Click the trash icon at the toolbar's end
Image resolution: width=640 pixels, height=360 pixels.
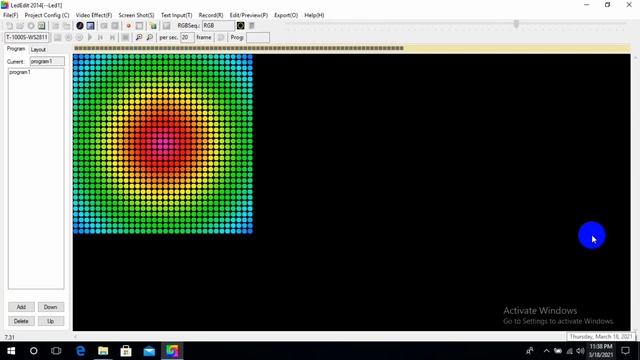tap(252, 26)
